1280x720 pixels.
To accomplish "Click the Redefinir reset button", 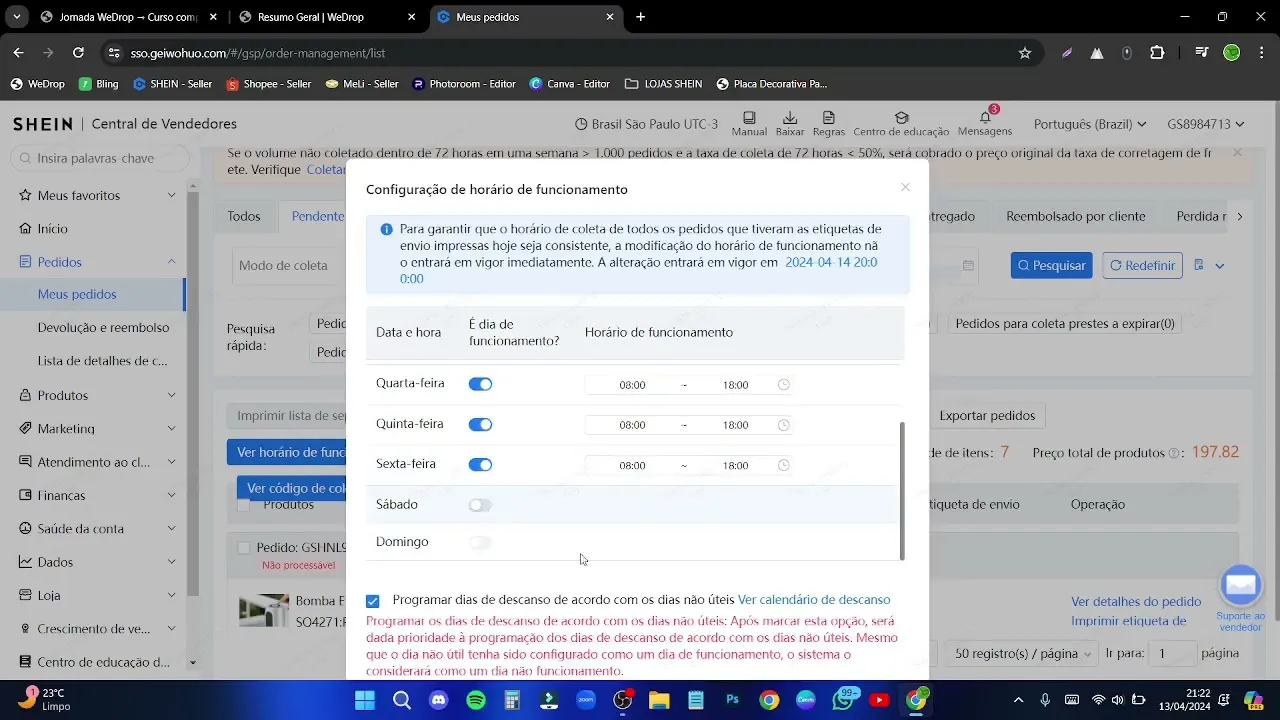I will pos(1142,265).
